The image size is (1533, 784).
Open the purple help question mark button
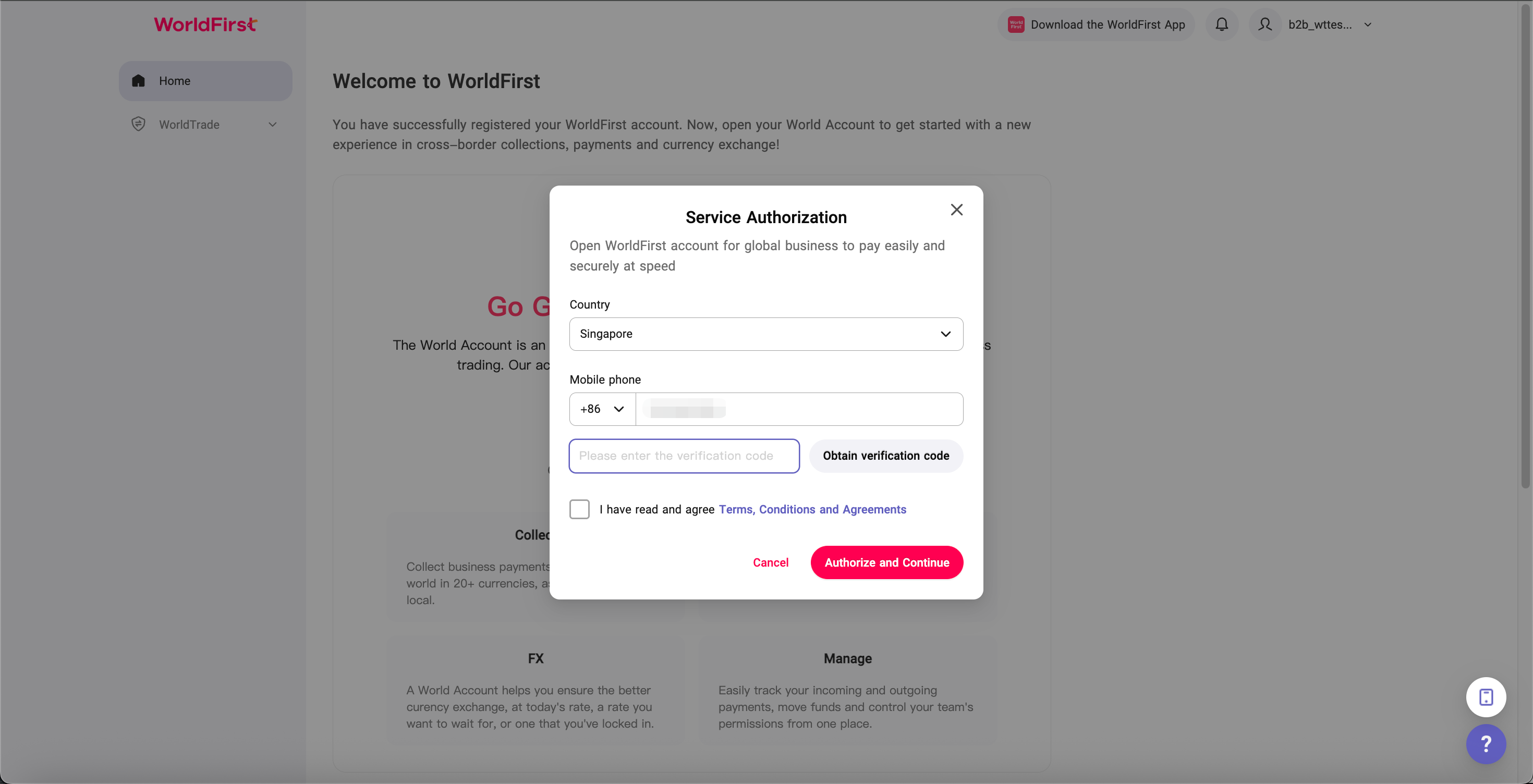(x=1486, y=743)
